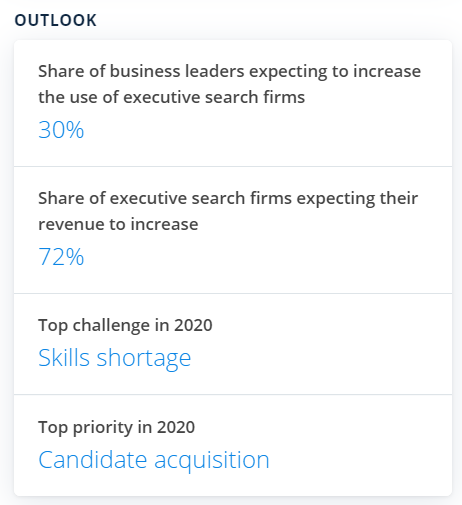This screenshot has width=462, height=505.
Task: Click the text 'revenue to increase'
Action: (x=118, y=224)
